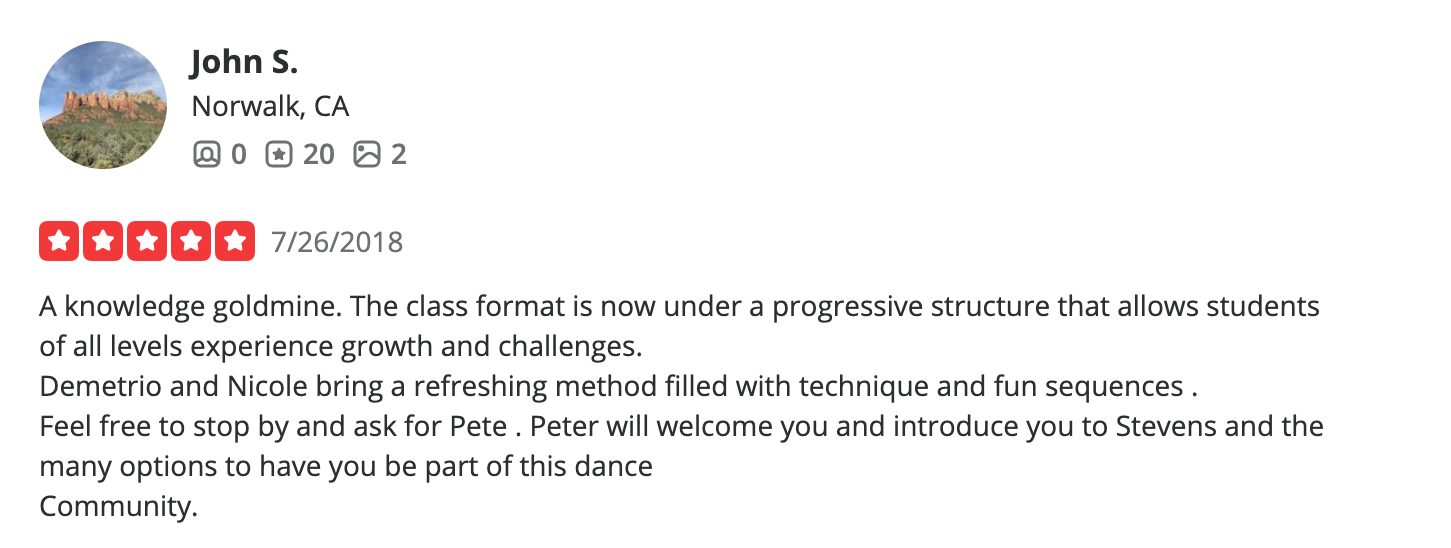1451x548 pixels.
Task: Click the 'of all levels experience growth' line
Action: coord(341,347)
